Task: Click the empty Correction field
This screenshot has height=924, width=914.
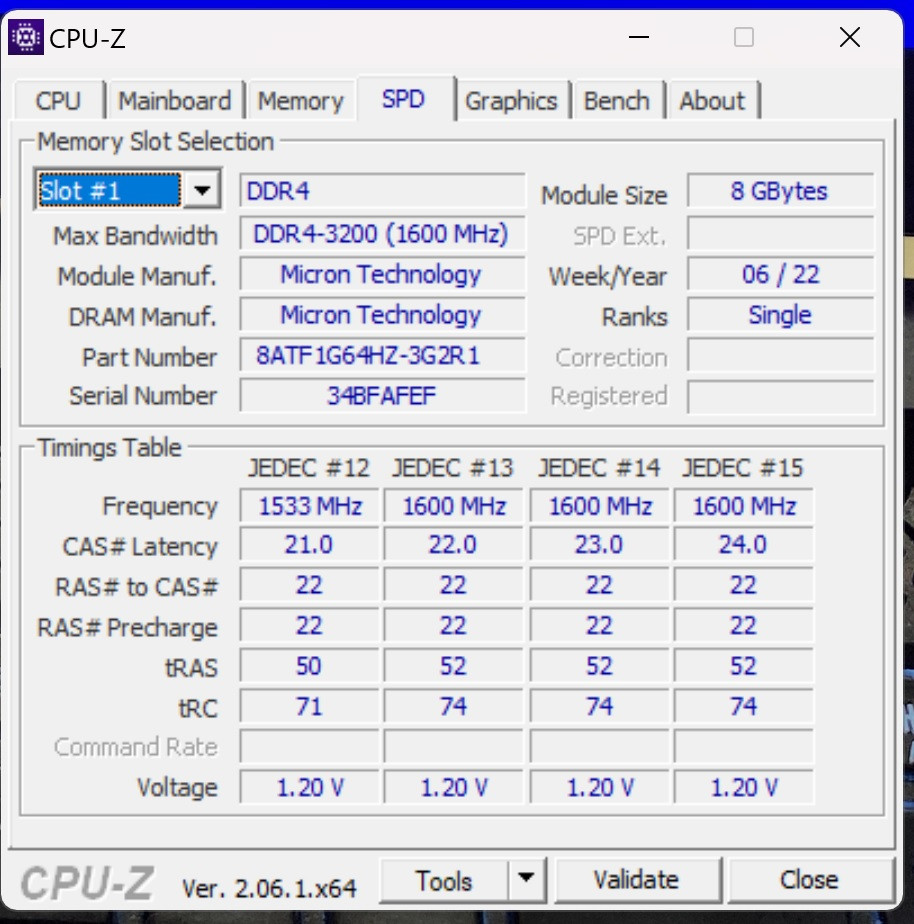Action: point(780,355)
